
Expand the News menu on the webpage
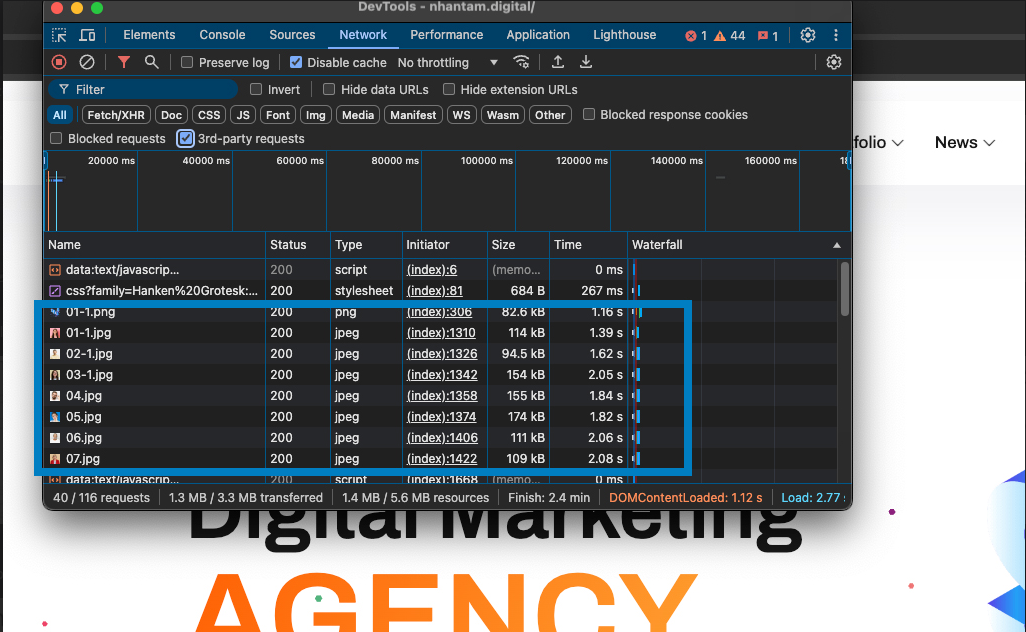[x=964, y=143]
